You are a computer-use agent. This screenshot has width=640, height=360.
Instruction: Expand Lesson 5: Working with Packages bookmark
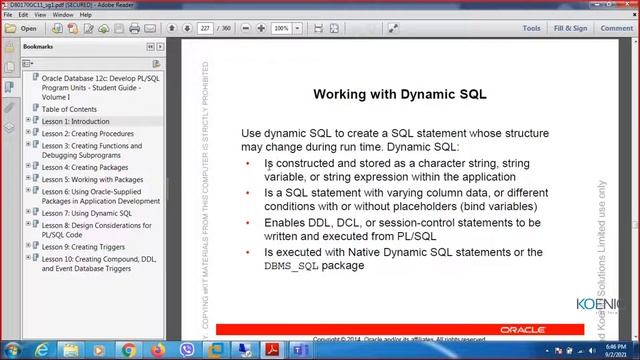click(x=28, y=178)
